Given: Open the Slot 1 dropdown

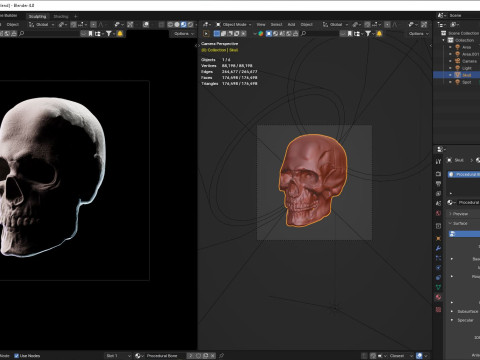Looking at the screenshot, I should point(118,356).
